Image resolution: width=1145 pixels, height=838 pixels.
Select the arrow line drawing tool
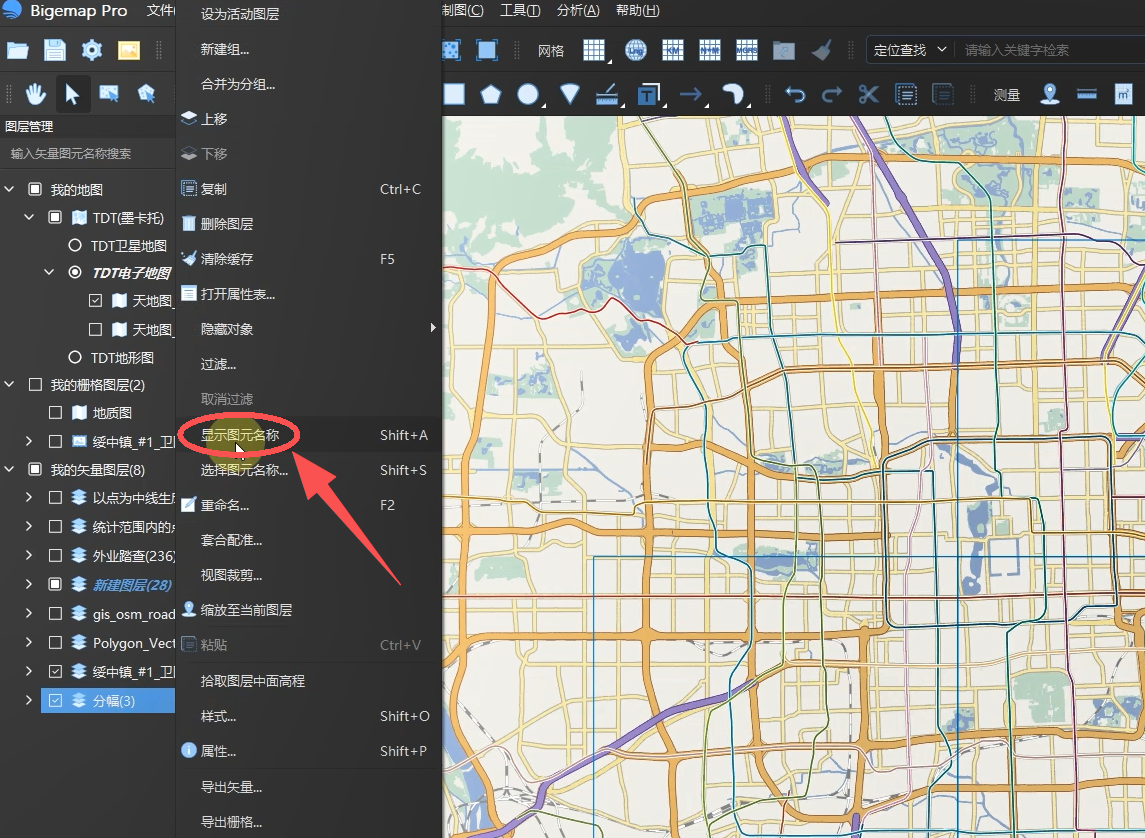click(x=690, y=94)
